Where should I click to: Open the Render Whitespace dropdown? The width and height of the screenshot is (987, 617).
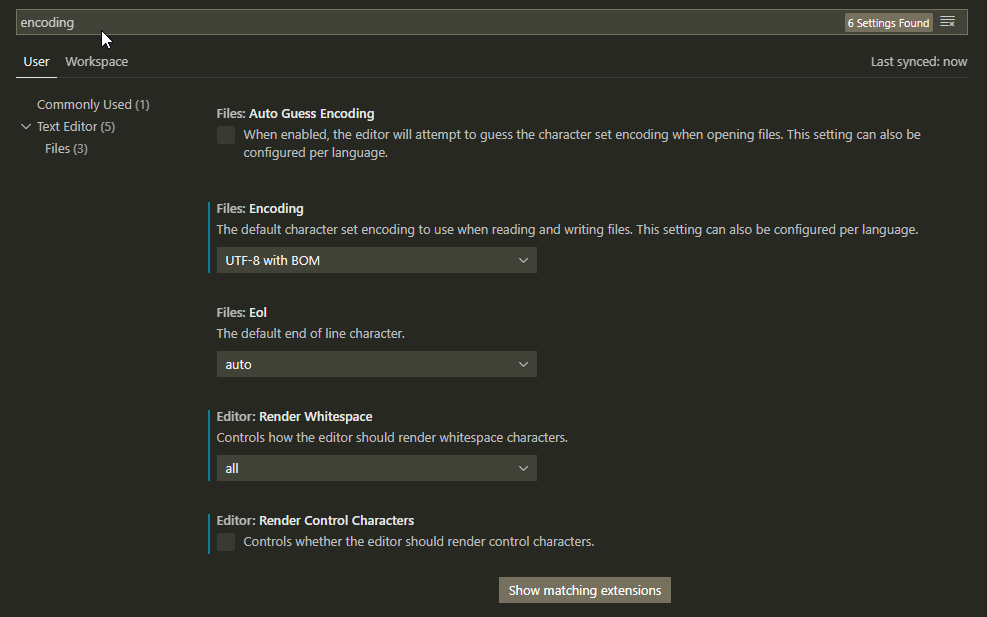click(376, 468)
